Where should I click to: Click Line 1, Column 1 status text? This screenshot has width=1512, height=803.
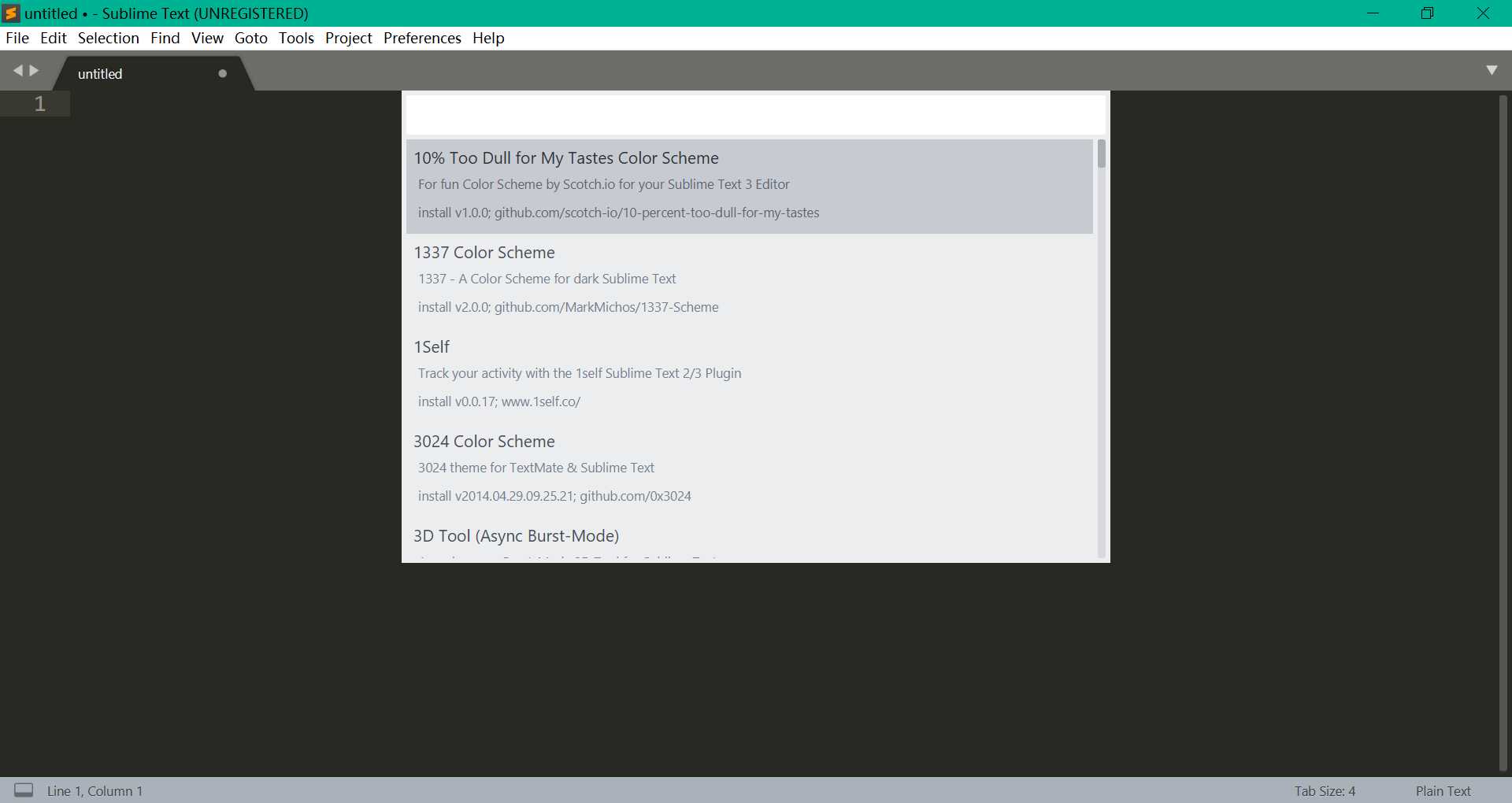pyautogui.click(x=94, y=791)
